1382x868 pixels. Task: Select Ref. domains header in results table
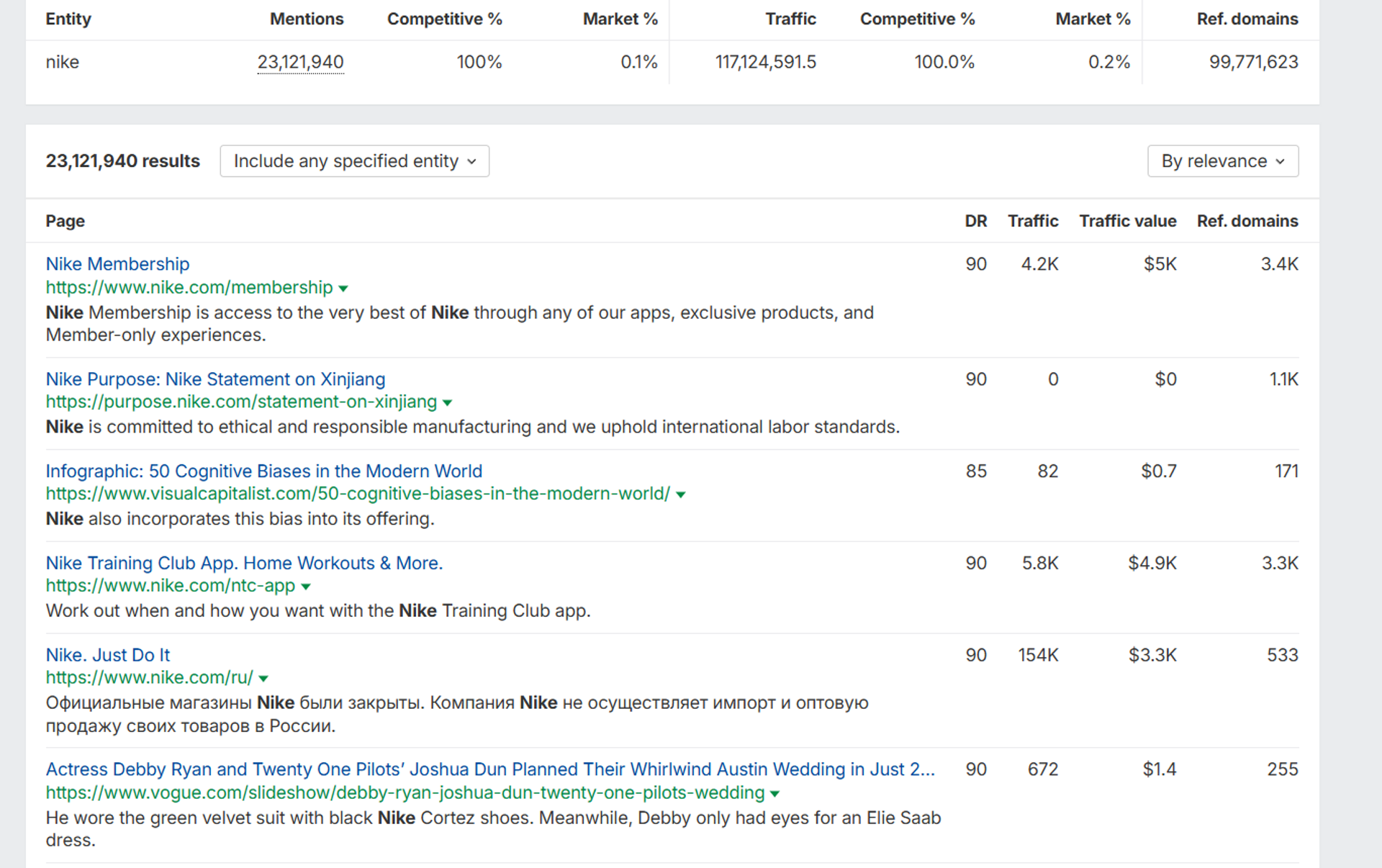[x=1247, y=221]
